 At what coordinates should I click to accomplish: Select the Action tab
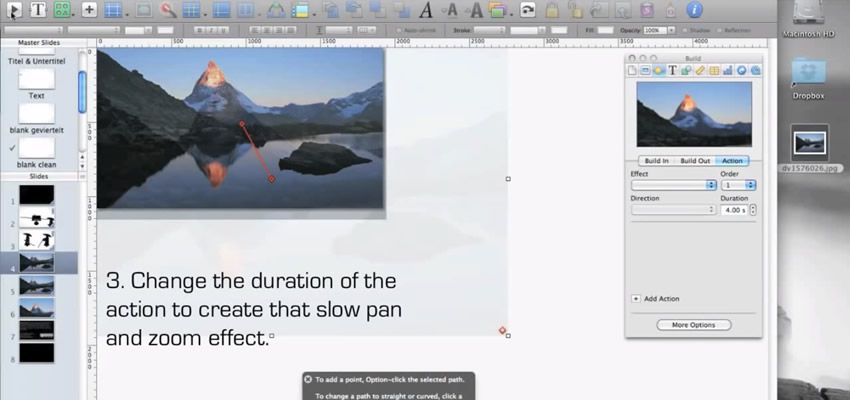[732, 161]
